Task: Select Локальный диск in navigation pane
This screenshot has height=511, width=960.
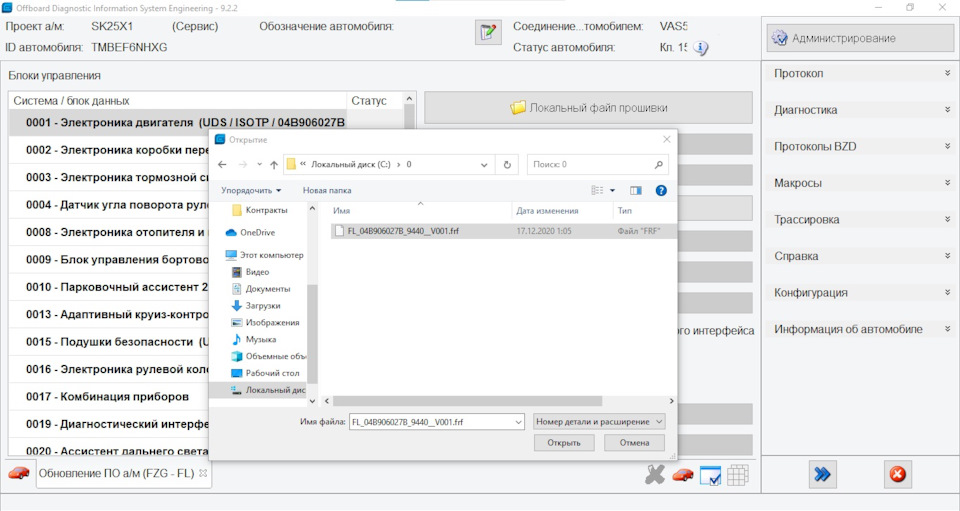Action: pos(257,390)
